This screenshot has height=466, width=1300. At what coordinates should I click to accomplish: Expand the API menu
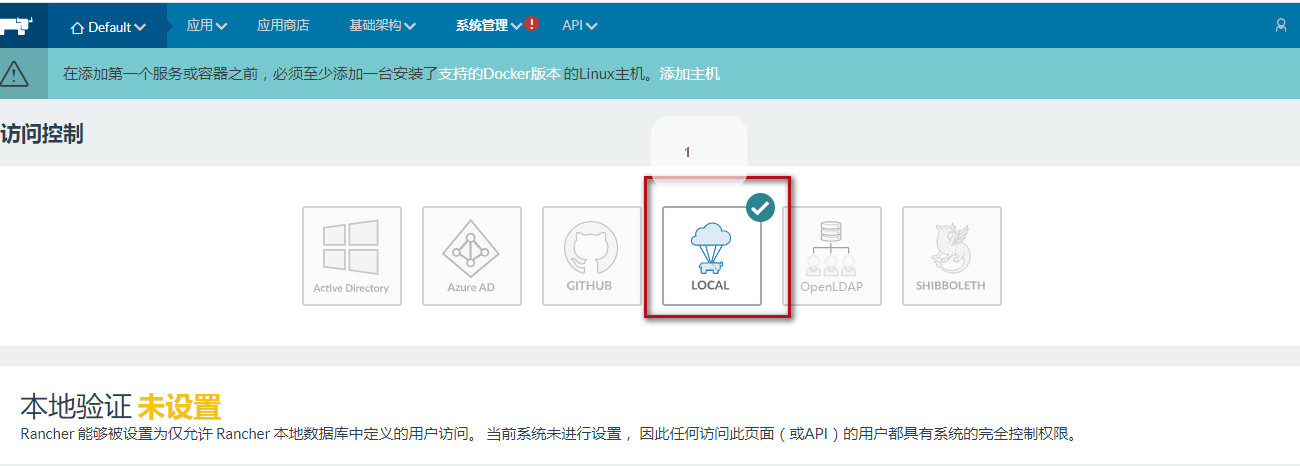coord(580,26)
